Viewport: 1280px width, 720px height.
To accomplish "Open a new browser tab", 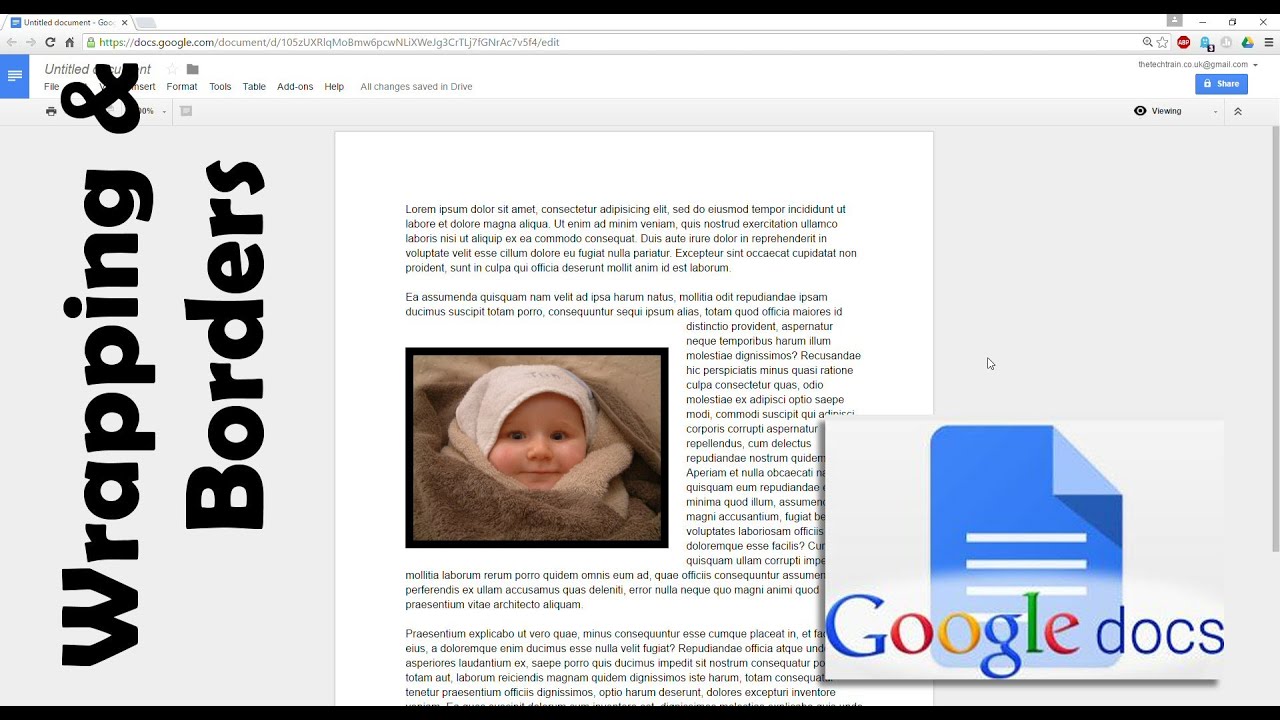I will (x=145, y=23).
